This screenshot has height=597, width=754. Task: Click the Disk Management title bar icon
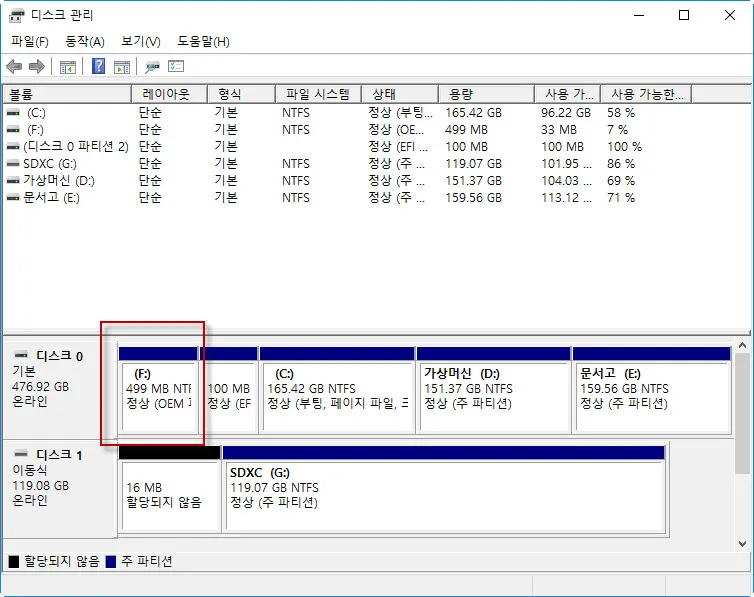tap(16, 15)
